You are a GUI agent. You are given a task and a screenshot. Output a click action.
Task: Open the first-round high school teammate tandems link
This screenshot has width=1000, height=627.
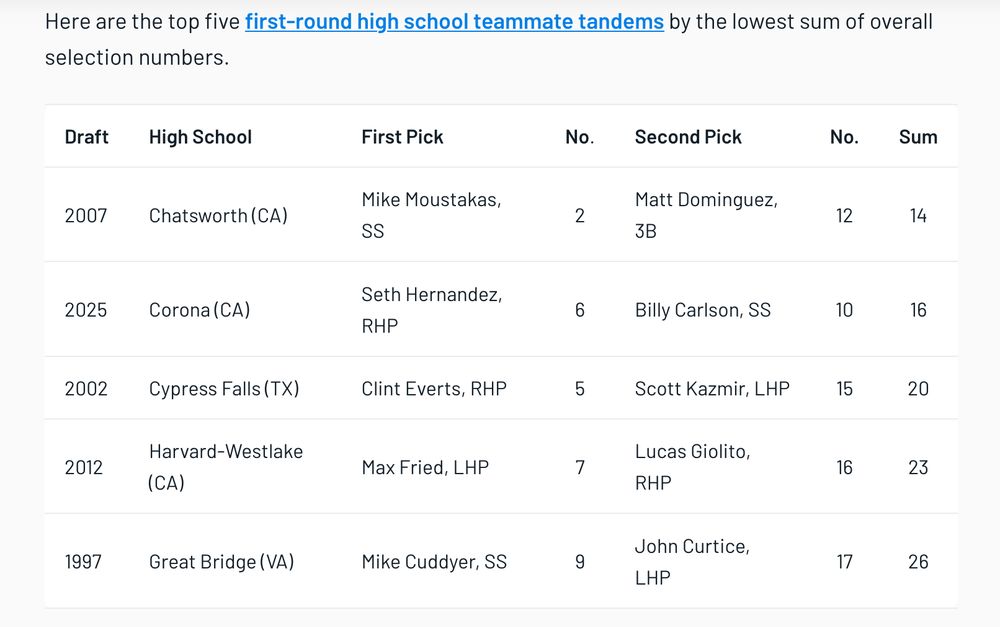click(x=454, y=21)
